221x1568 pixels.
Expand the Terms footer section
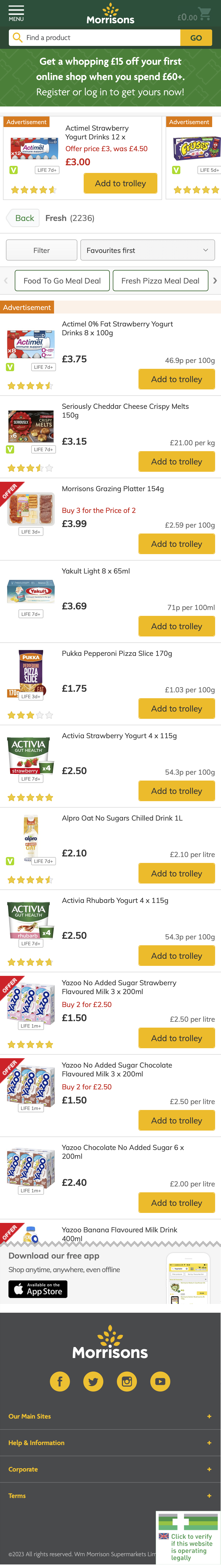coord(110,1496)
